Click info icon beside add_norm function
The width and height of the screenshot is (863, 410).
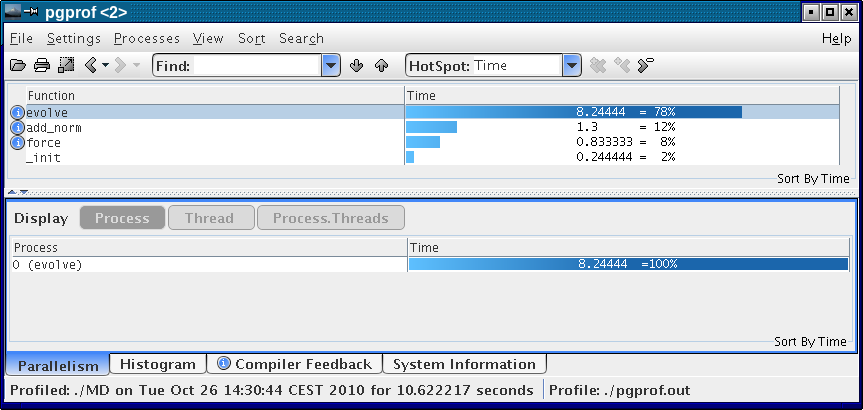[17, 128]
